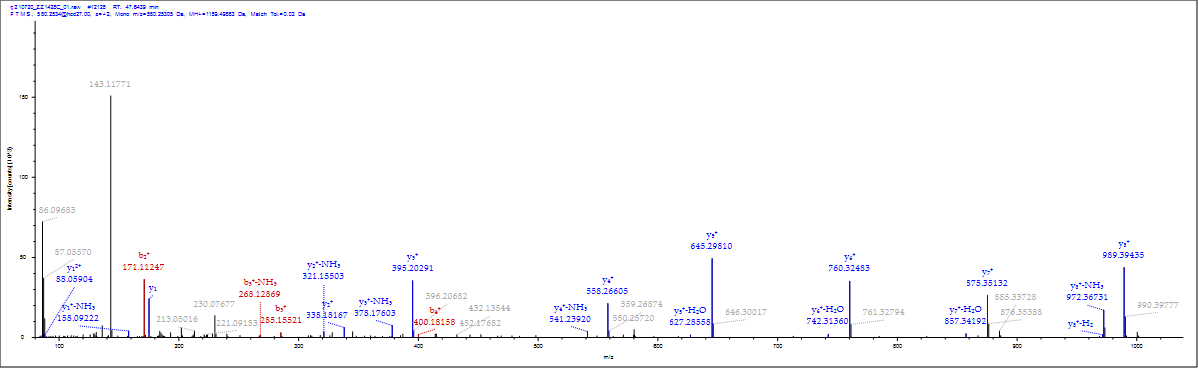Select the 500 tick on m/z axis
Viewport: 1198px width, 368px height.
pyautogui.click(x=538, y=346)
